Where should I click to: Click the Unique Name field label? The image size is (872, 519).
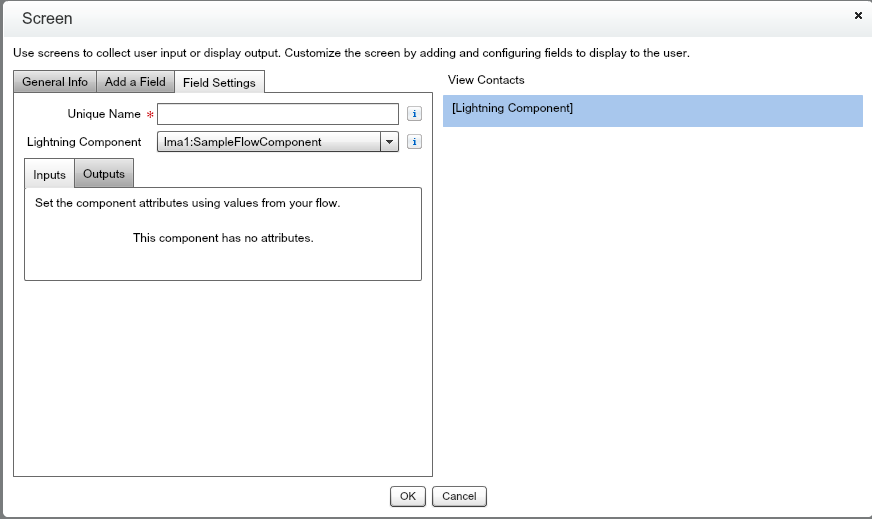pyautogui.click(x=104, y=114)
